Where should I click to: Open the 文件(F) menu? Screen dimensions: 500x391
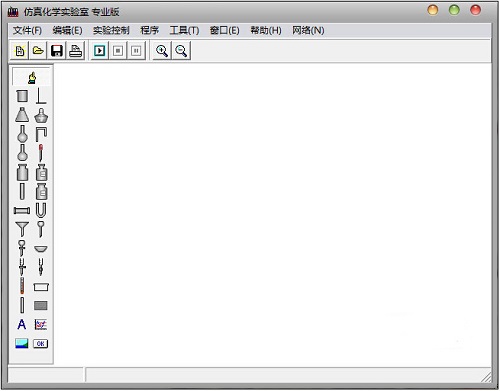[x=27, y=31]
